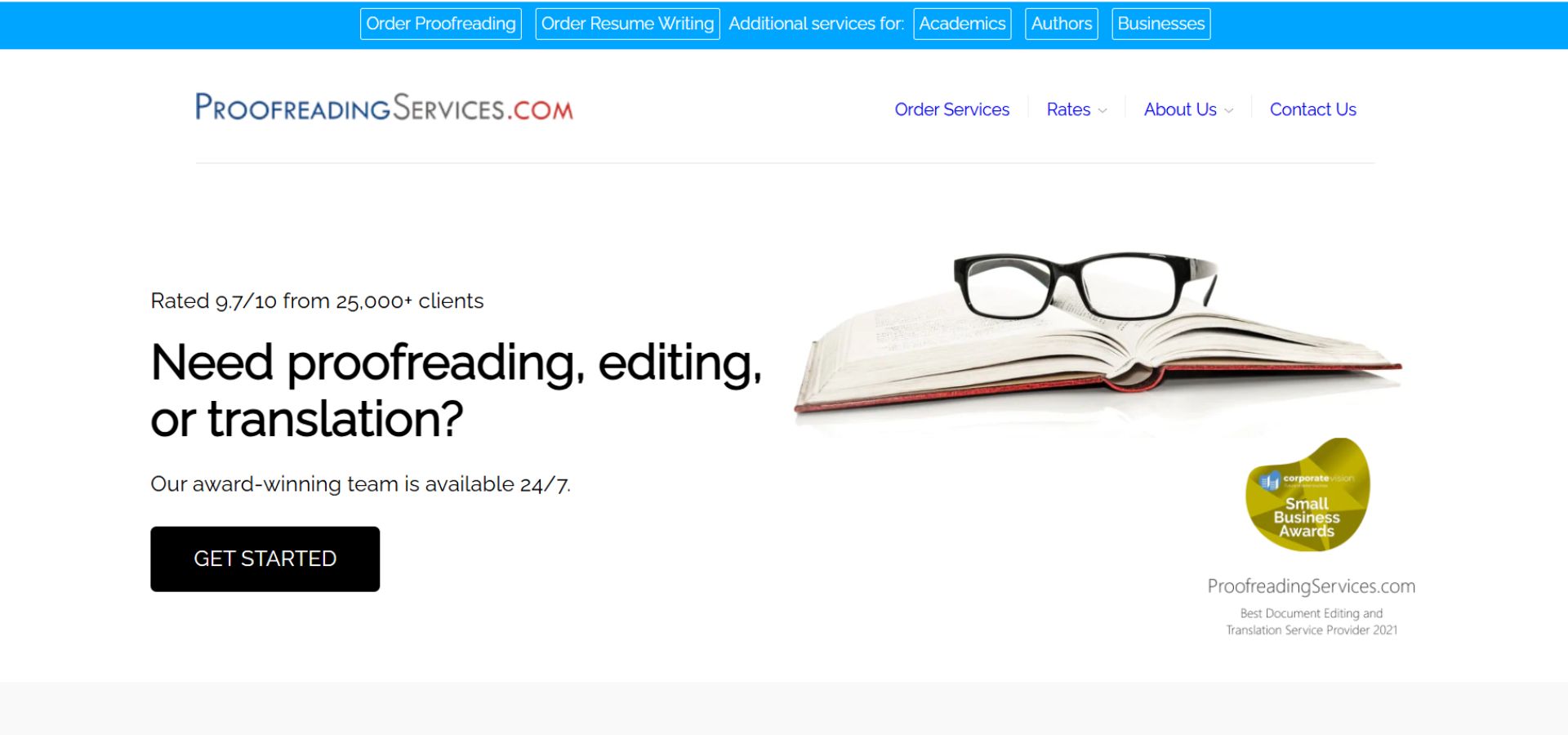Viewport: 1568px width, 735px height.
Task: Click 'Our award-winning team is available 24/7.'
Action: pos(360,484)
